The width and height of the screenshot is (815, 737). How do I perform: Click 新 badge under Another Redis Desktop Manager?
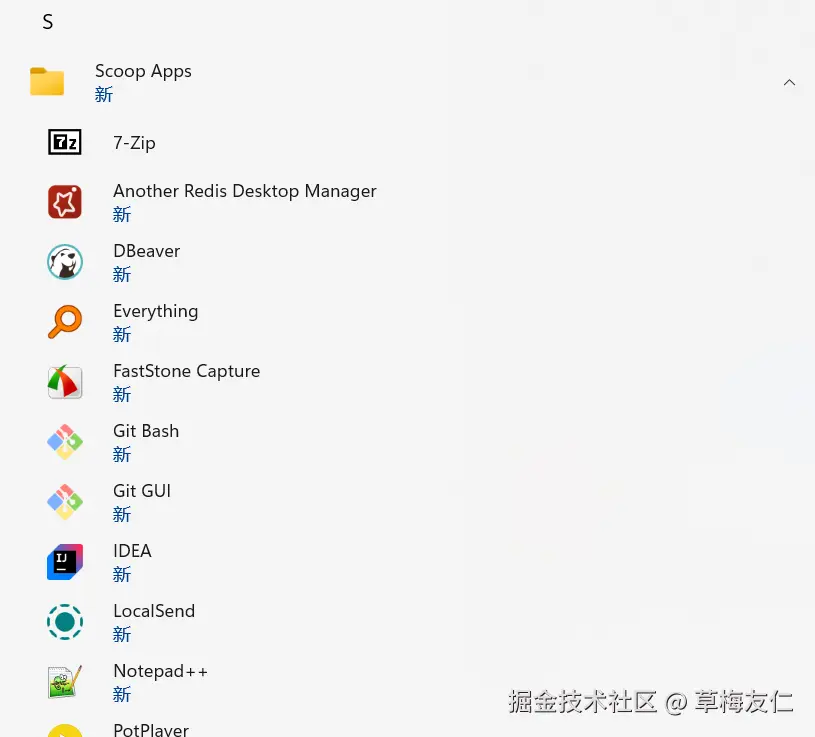click(122, 214)
